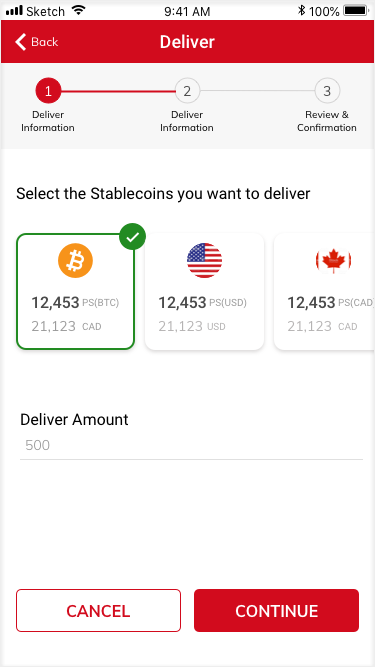Tap the cellular signal bars icon
This screenshot has width=375, height=667.
click(14, 11)
